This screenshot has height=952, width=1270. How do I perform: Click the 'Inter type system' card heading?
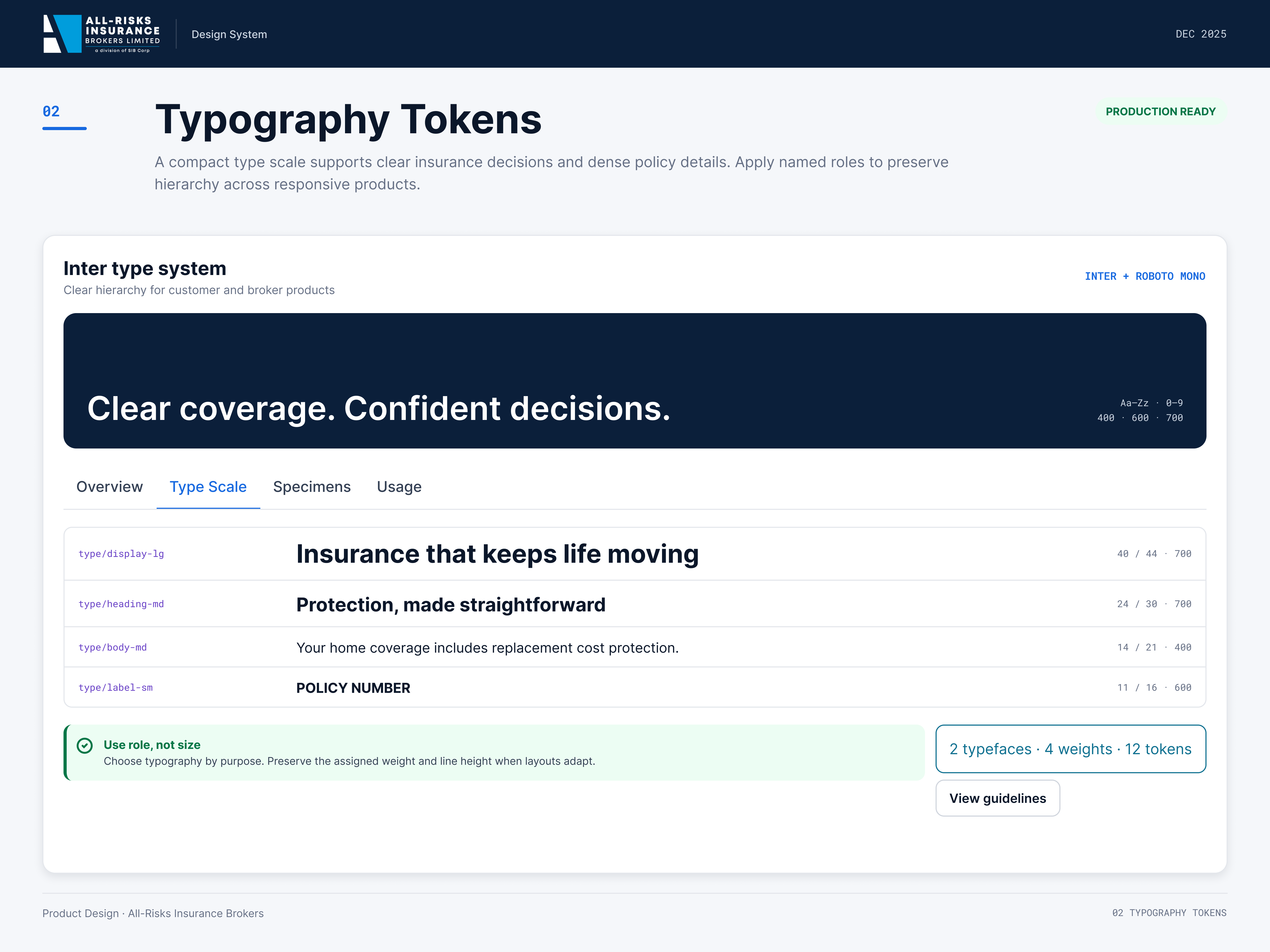point(145,269)
